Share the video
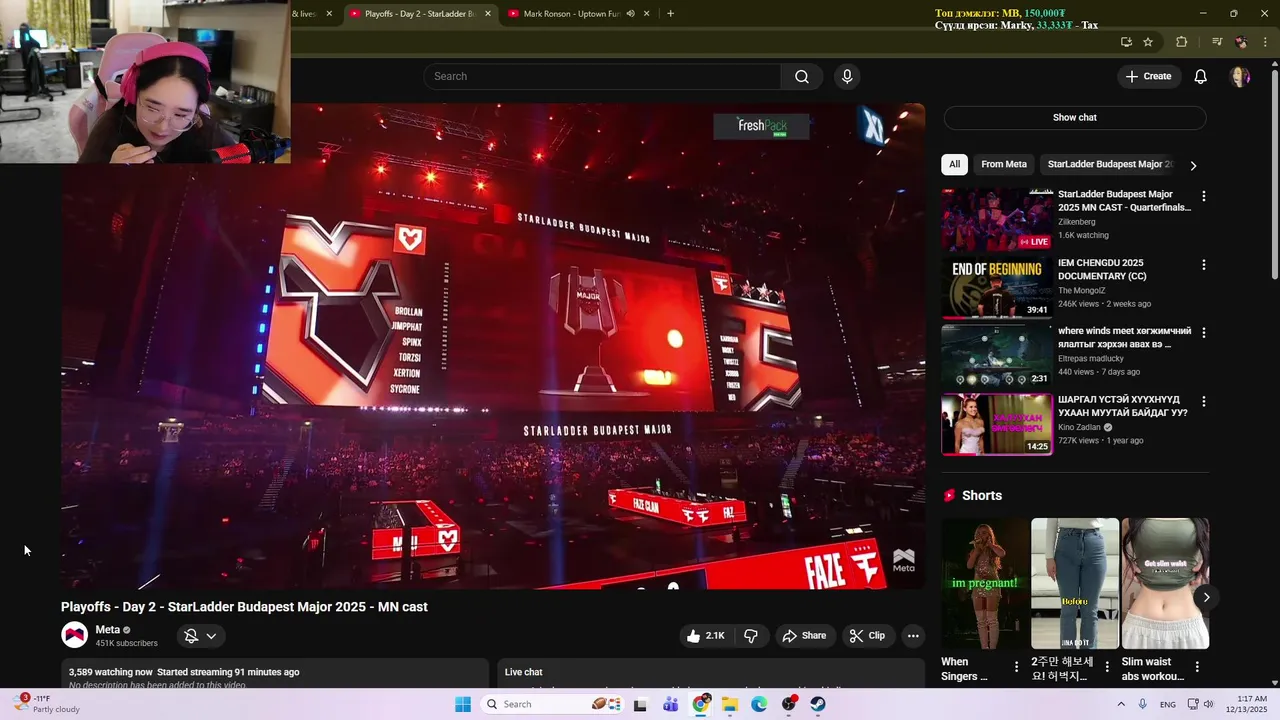The width and height of the screenshot is (1280, 720). pos(804,636)
